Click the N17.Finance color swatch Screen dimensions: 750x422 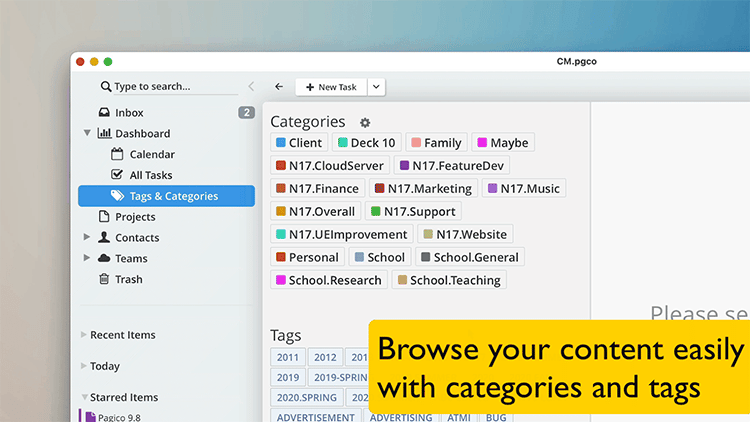(281, 189)
